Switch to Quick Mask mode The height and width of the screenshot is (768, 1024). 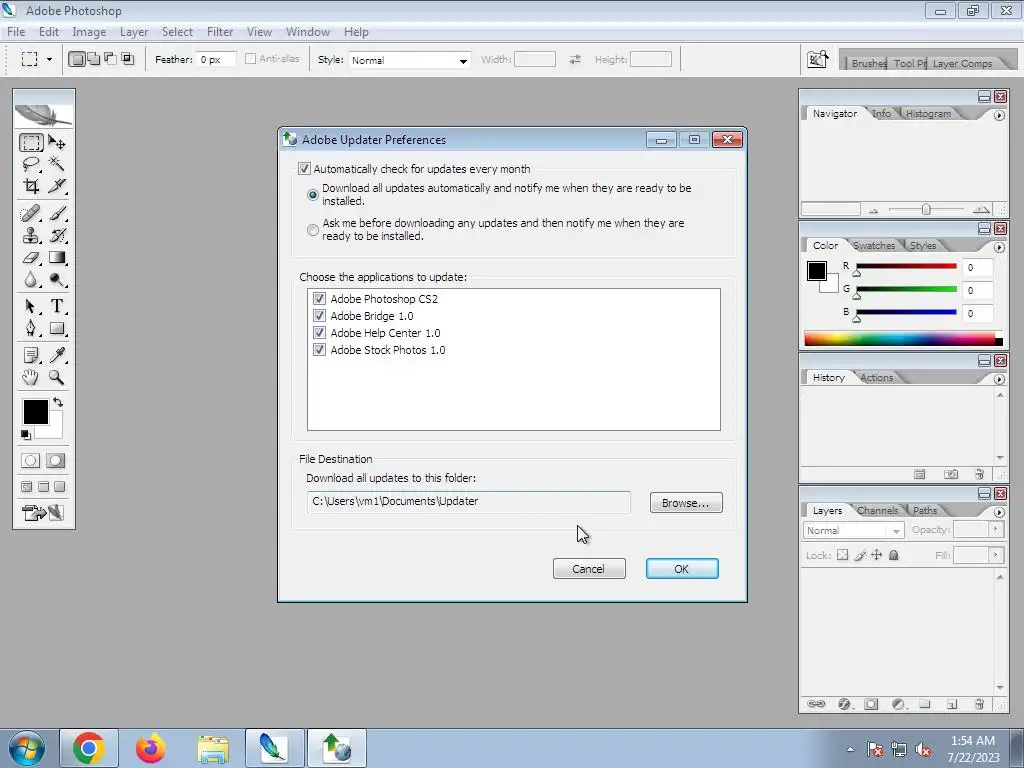click(x=56, y=460)
